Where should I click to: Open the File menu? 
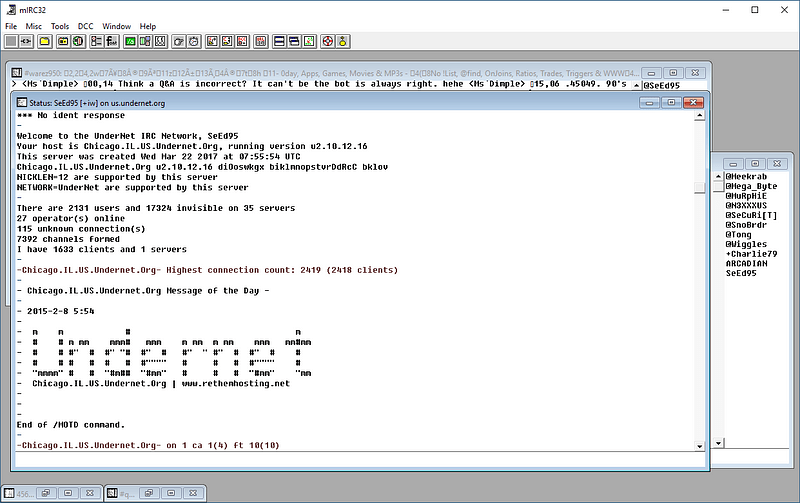coord(11,26)
